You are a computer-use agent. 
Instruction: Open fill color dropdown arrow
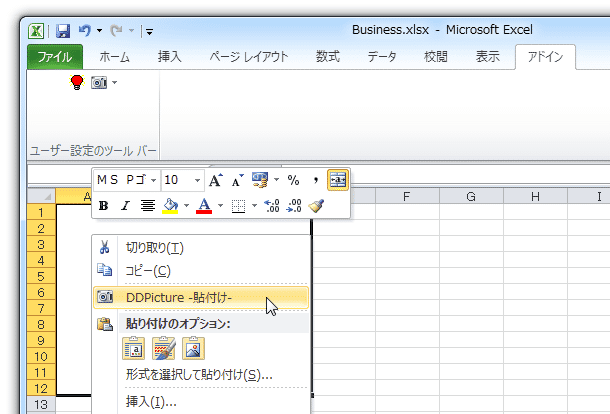pyautogui.click(x=186, y=205)
